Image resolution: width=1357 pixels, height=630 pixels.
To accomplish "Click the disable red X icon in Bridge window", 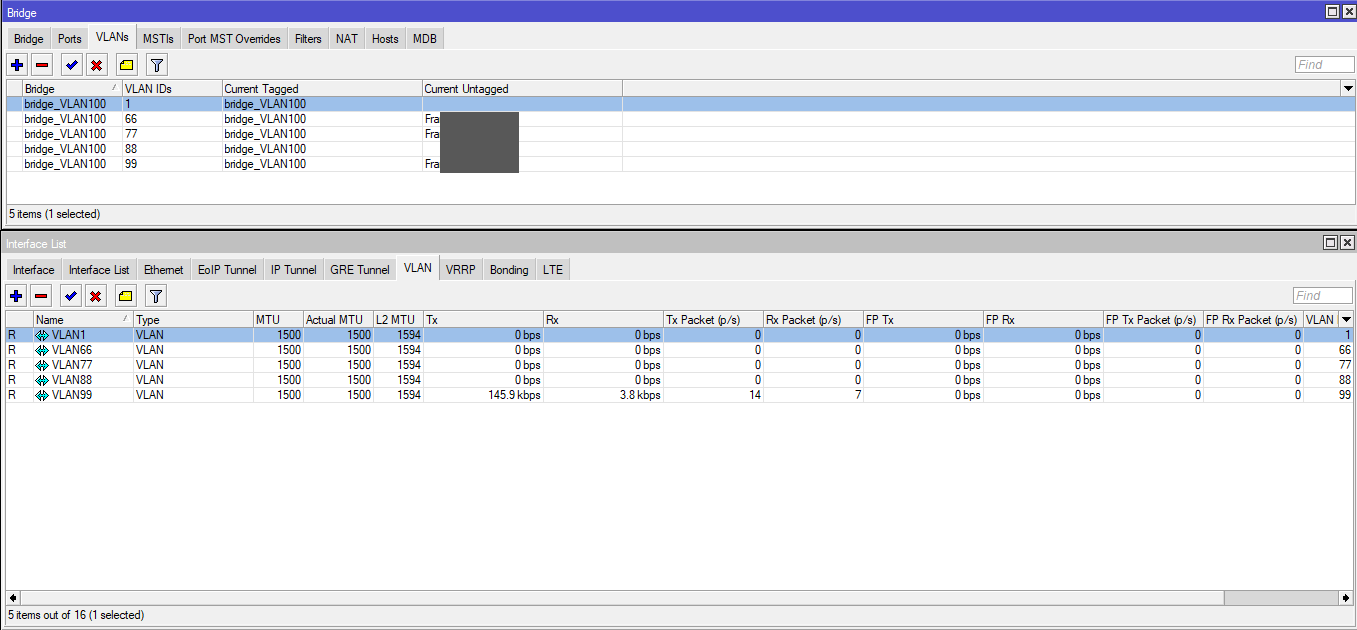I will click(96, 65).
